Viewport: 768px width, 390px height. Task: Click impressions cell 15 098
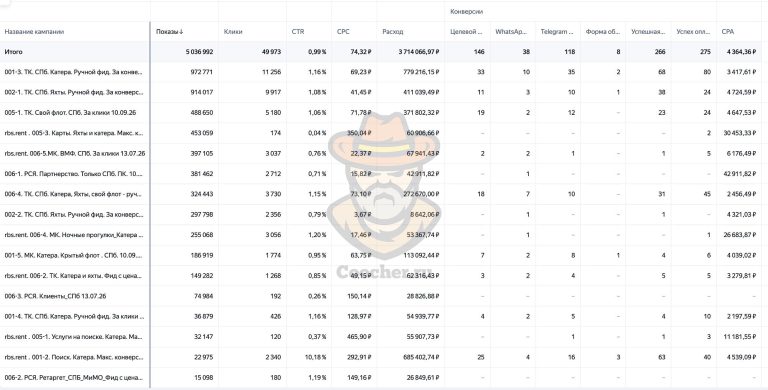pyautogui.click(x=204, y=378)
